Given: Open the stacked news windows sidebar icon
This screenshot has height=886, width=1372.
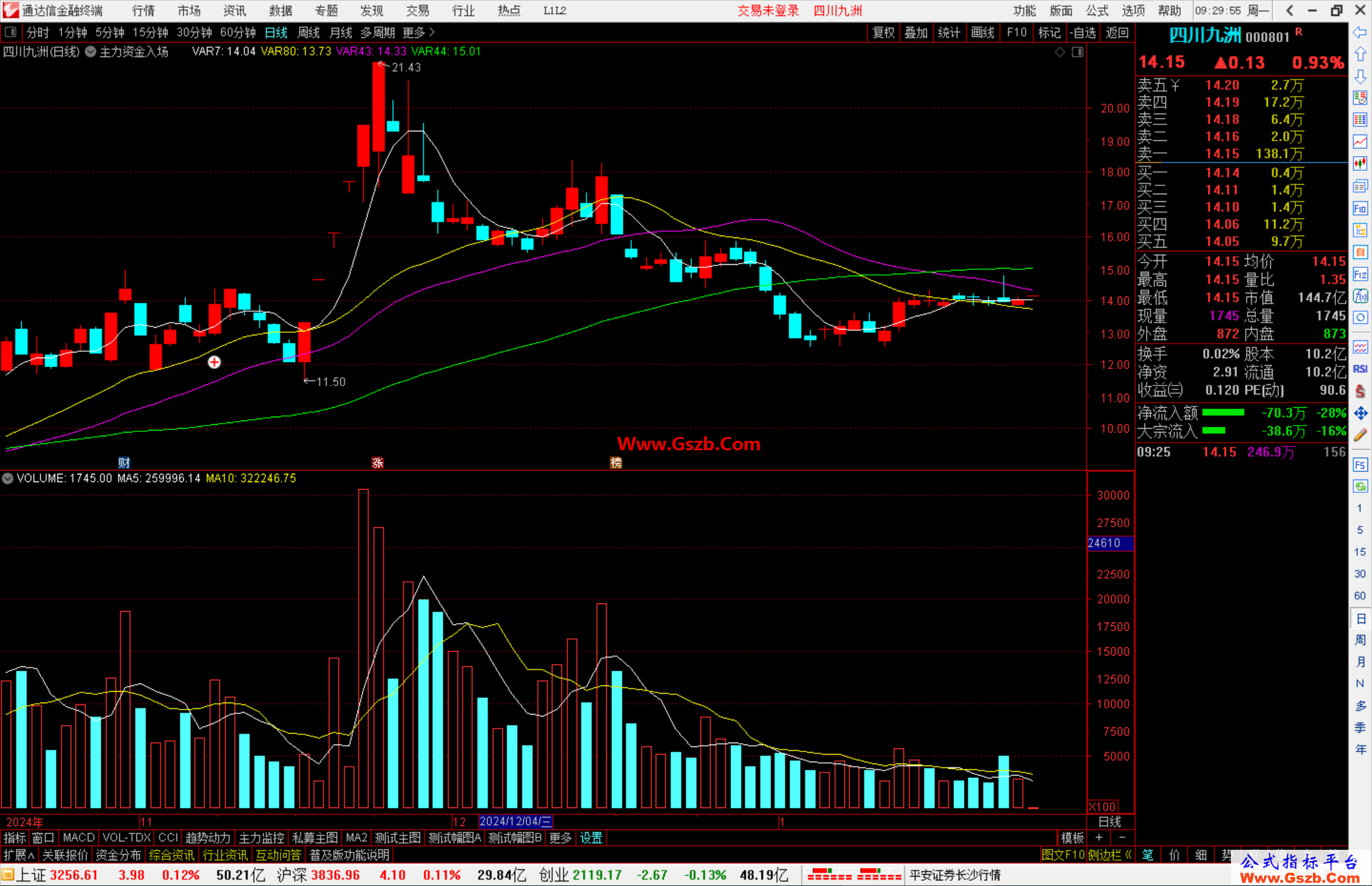Looking at the screenshot, I should coord(1360,186).
